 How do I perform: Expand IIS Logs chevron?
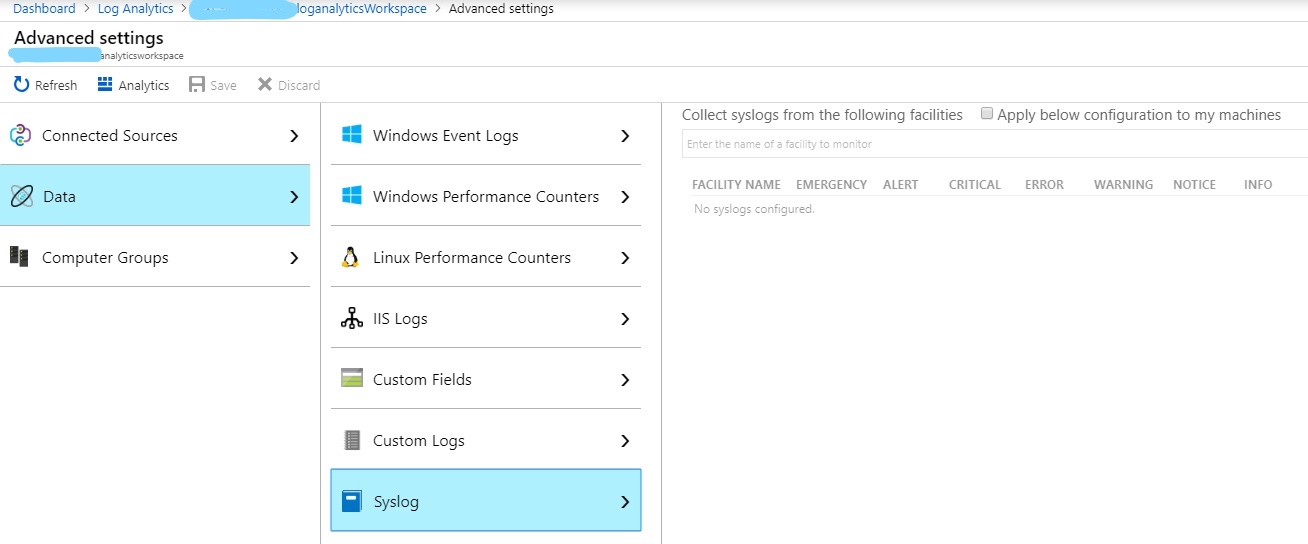pyautogui.click(x=625, y=319)
